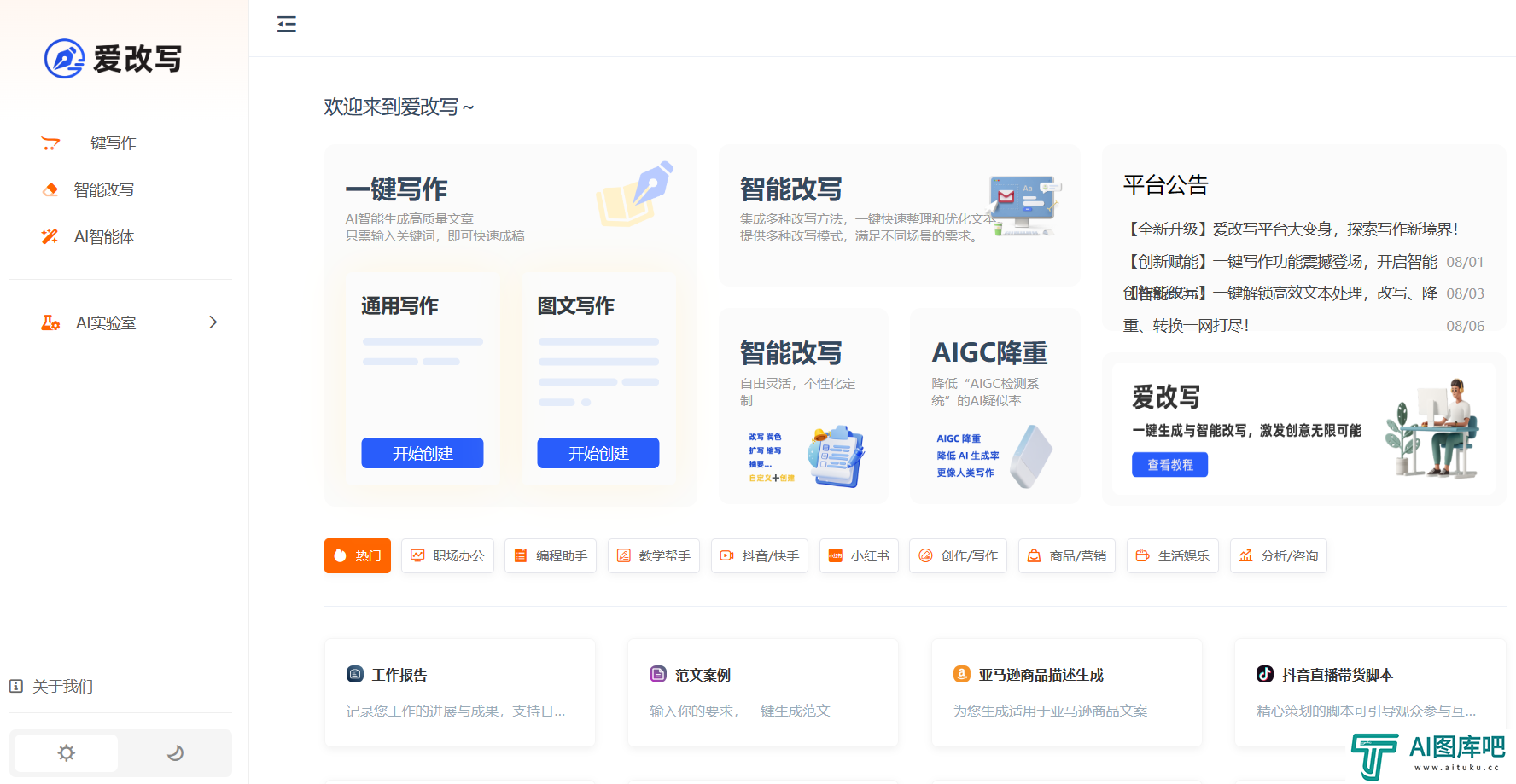Select the 分析/咨询 category tab
The image size is (1516, 784).
[1279, 555]
